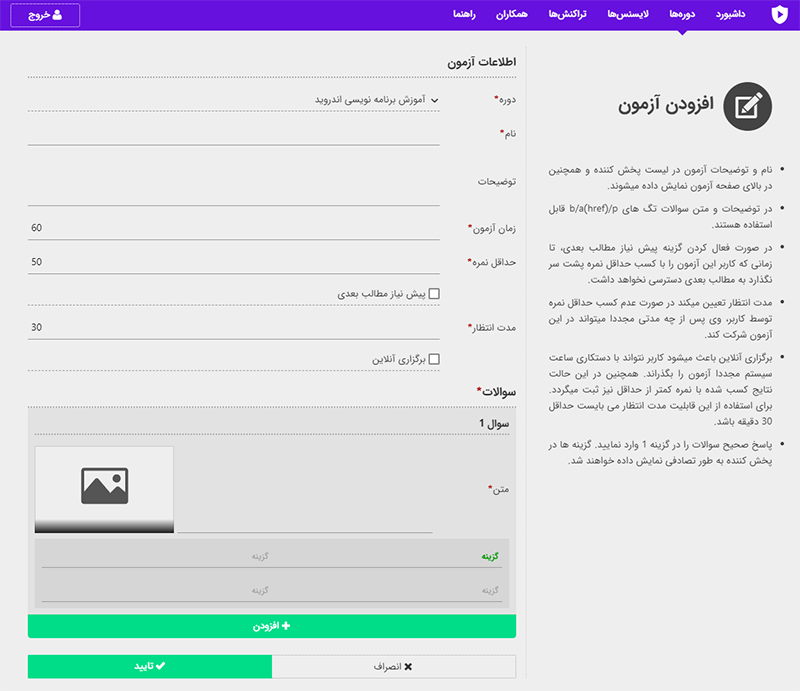The image size is (800, 691).
Task: Select همکاران from the top menu
Action: point(511,14)
